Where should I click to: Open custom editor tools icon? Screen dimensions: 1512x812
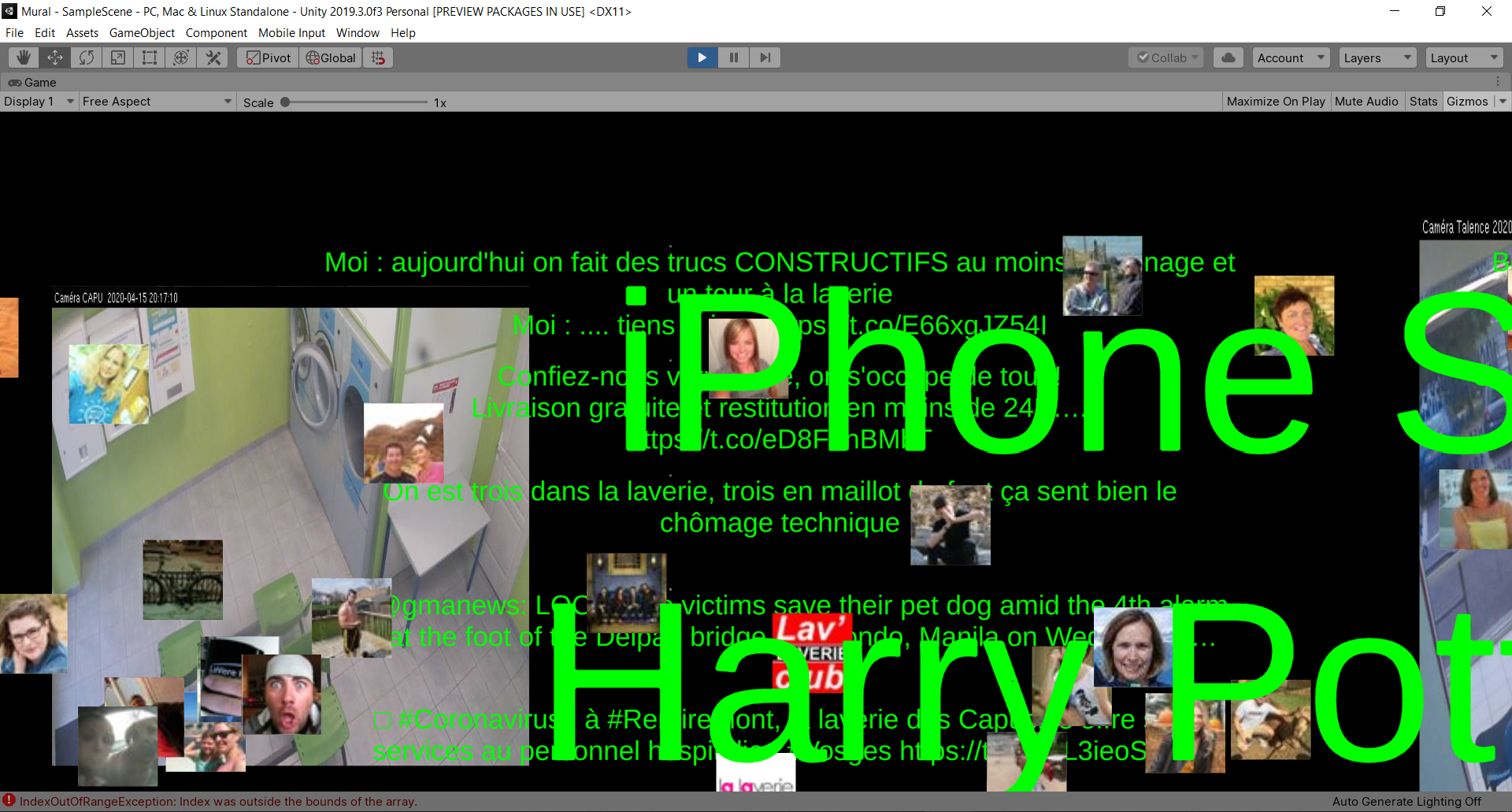point(213,57)
